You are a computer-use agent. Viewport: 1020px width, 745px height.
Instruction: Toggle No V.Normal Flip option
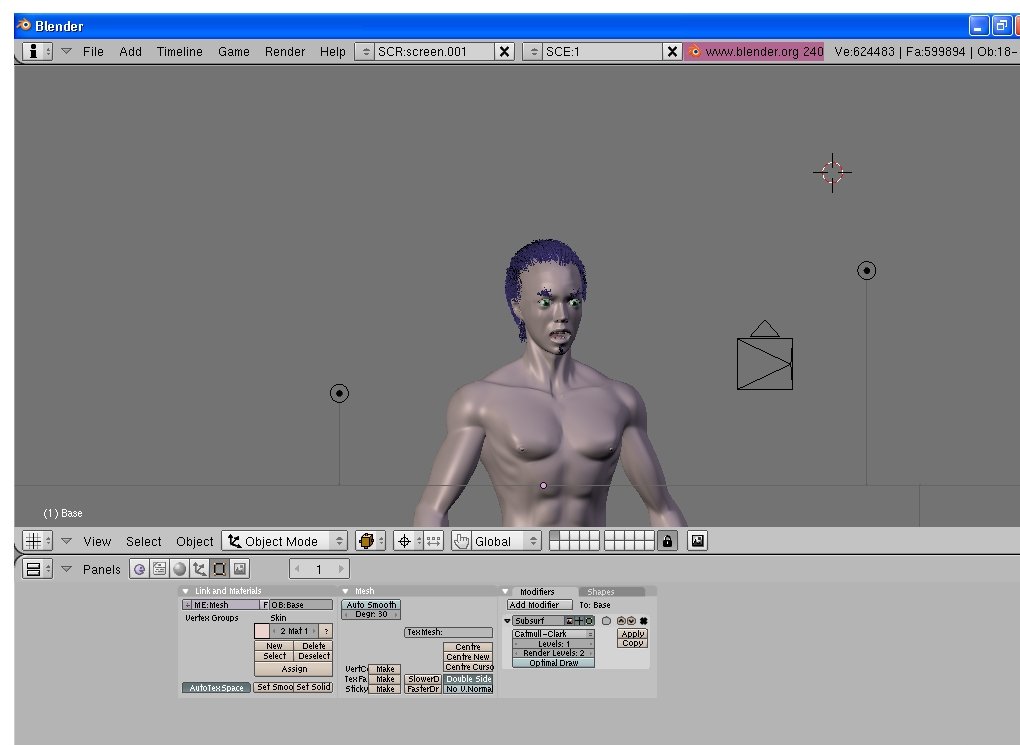tap(468, 689)
